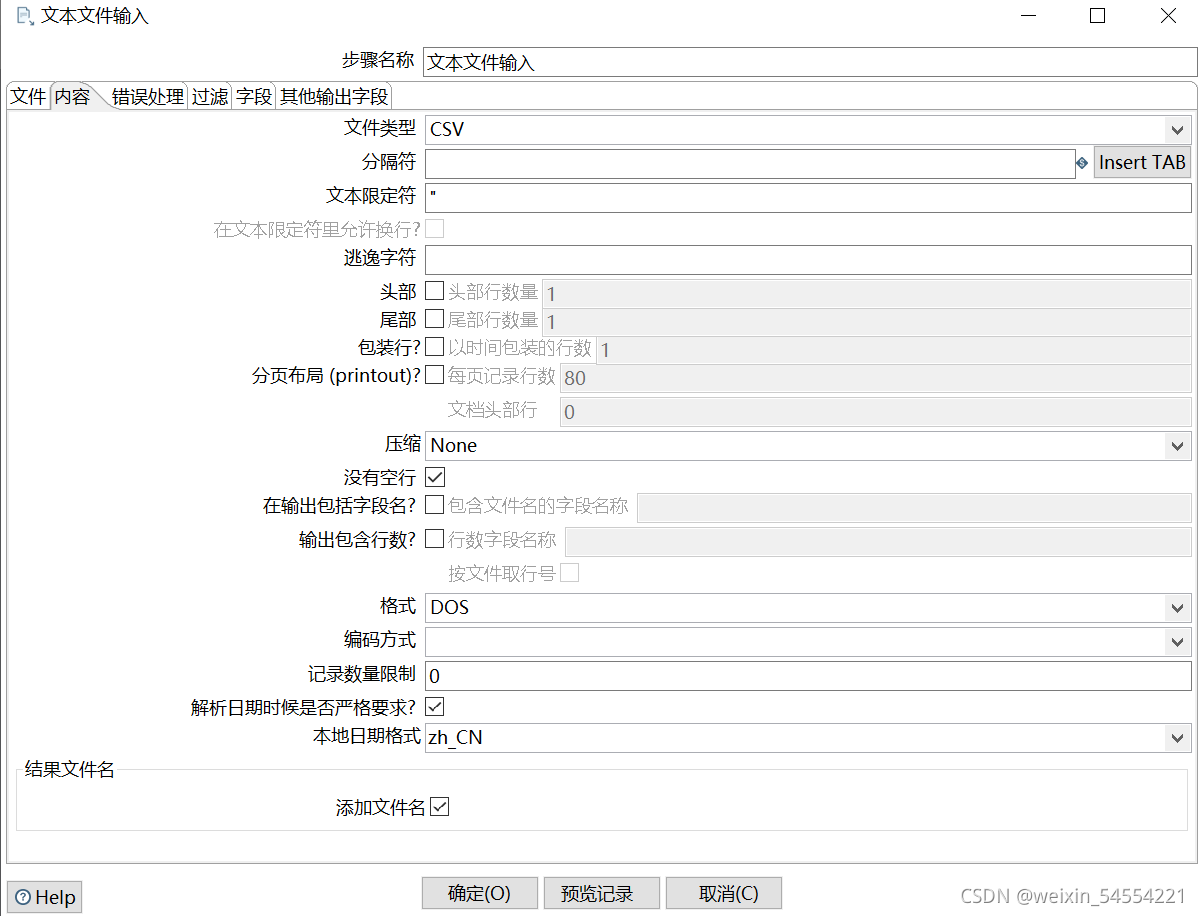
Task: Open the 字段 tab
Action: [x=254, y=96]
